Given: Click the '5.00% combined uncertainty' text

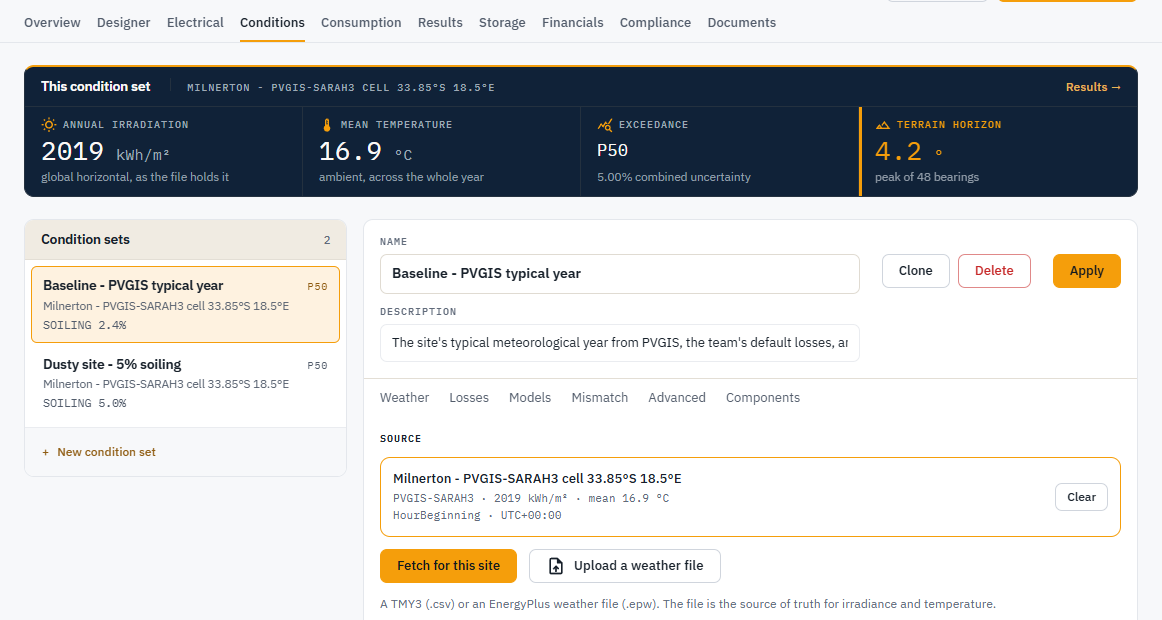Looking at the screenshot, I should click(674, 177).
